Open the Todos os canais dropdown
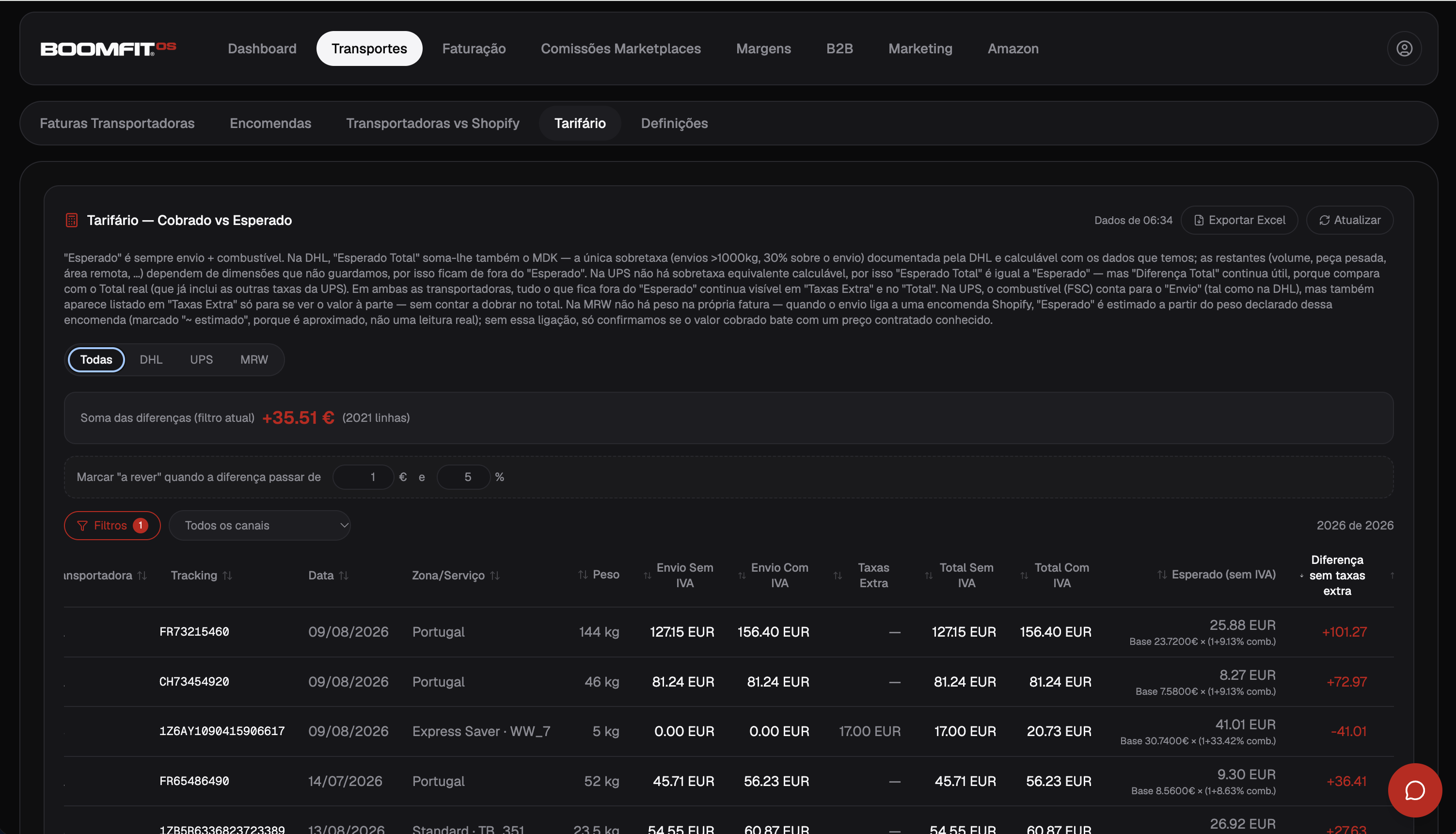Screen dimensions: 1456x834 (260, 525)
